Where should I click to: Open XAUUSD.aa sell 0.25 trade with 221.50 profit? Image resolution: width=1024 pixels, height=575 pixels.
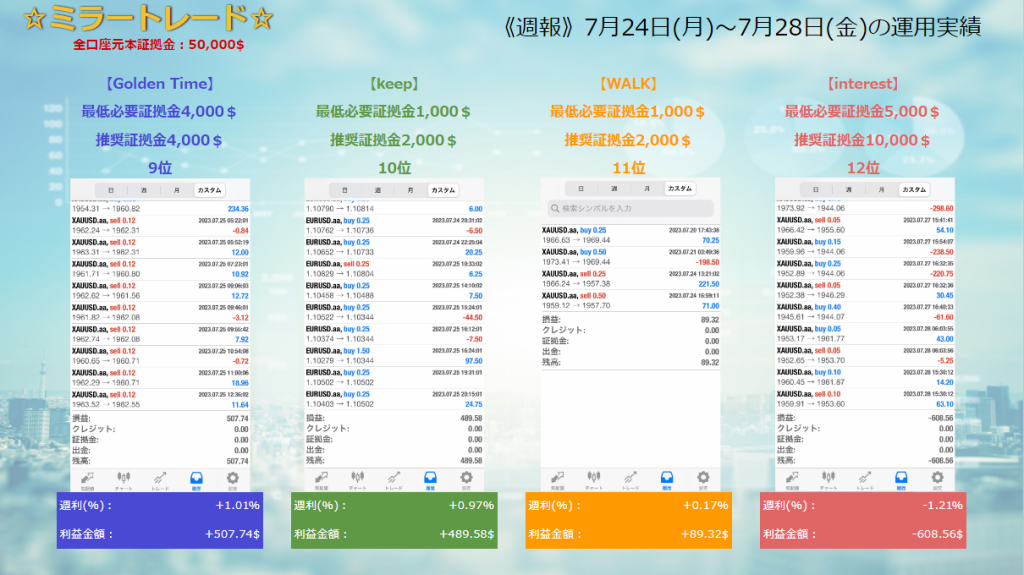[630, 278]
